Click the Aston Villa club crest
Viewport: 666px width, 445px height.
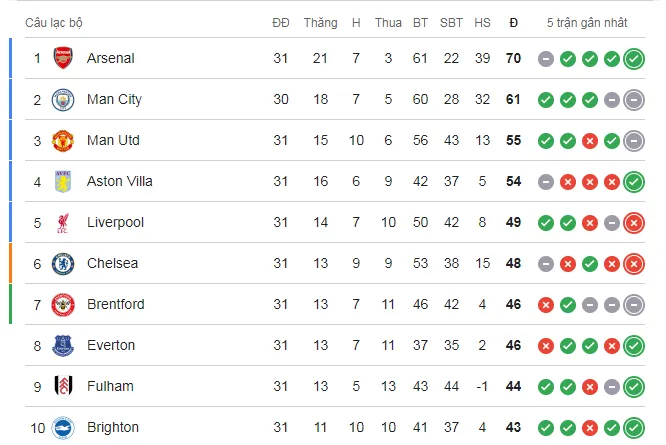click(64, 181)
